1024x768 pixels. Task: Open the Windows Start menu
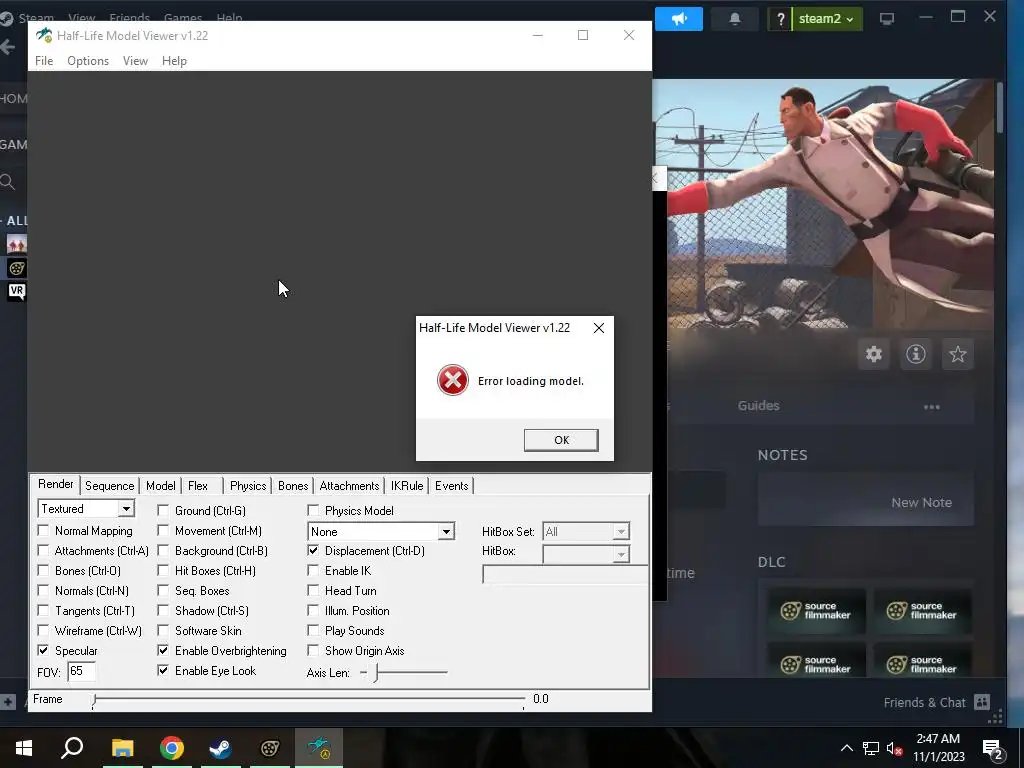24,748
